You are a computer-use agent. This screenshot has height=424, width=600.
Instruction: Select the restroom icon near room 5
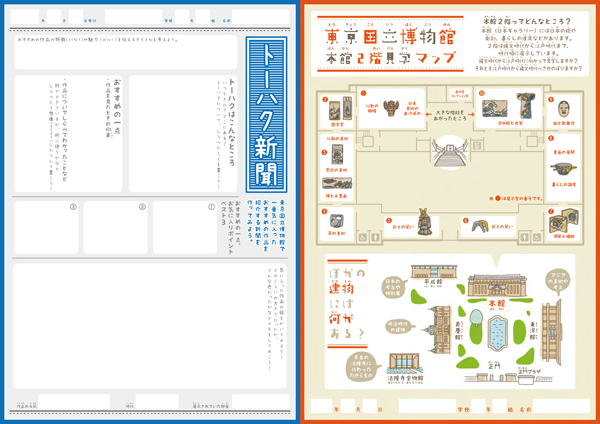coord(376,238)
